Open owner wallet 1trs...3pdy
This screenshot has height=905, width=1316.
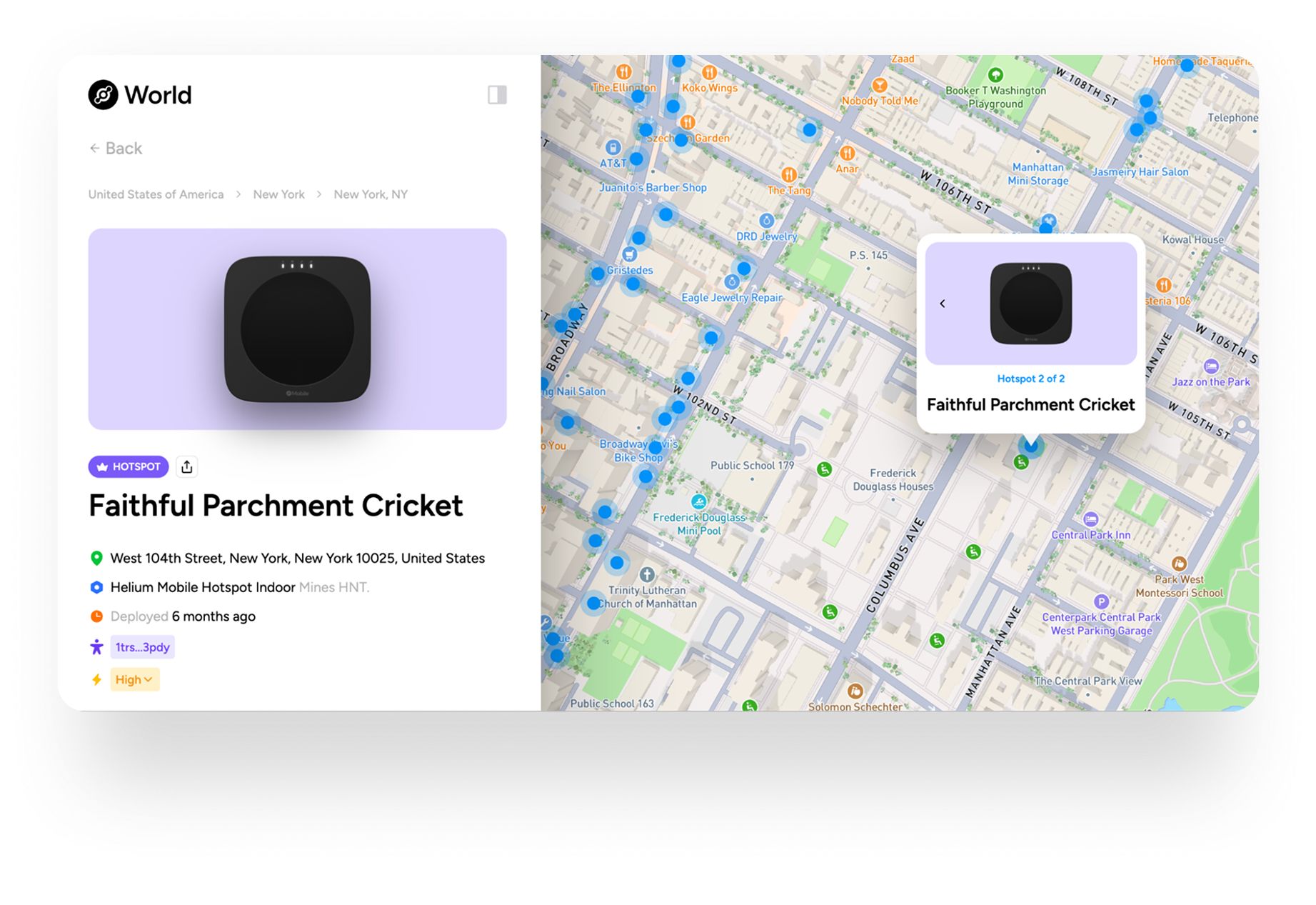pos(143,647)
